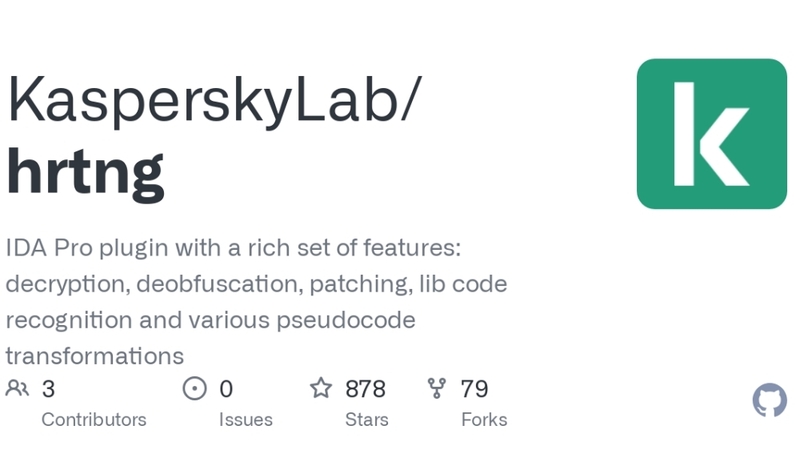This screenshot has height=450, width=800.
Task: Click the 79 forks count
Action: point(474,389)
